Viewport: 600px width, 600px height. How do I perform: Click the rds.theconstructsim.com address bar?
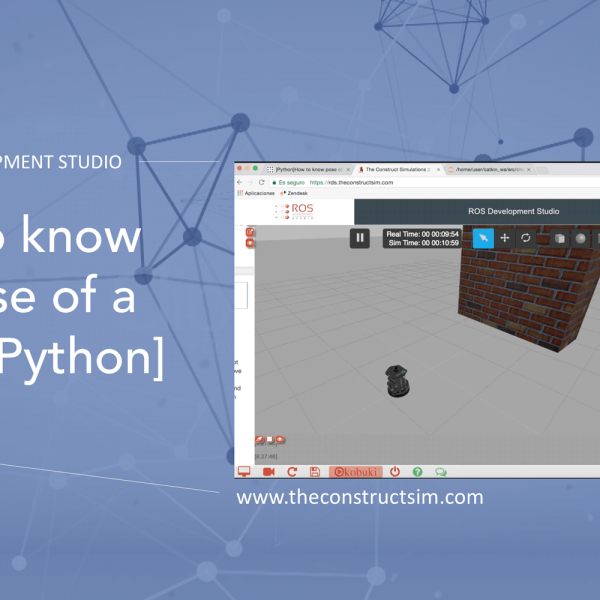click(435, 183)
